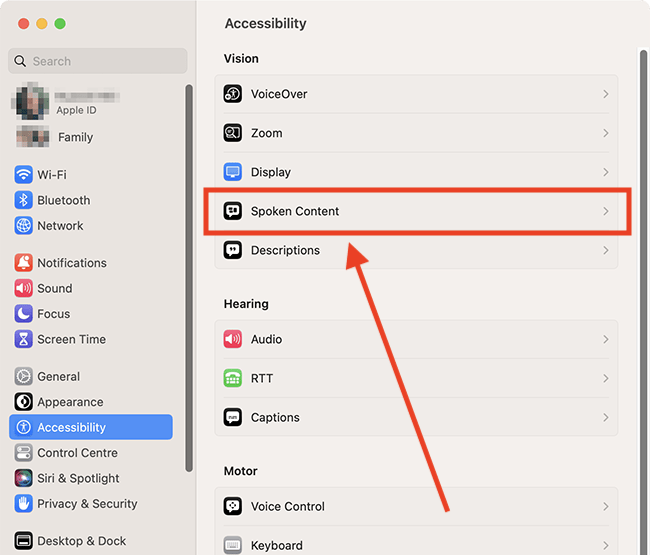Click the Network globe icon
Image resolution: width=650 pixels, height=555 pixels.
pyautogui.click(x=24, y=225)
